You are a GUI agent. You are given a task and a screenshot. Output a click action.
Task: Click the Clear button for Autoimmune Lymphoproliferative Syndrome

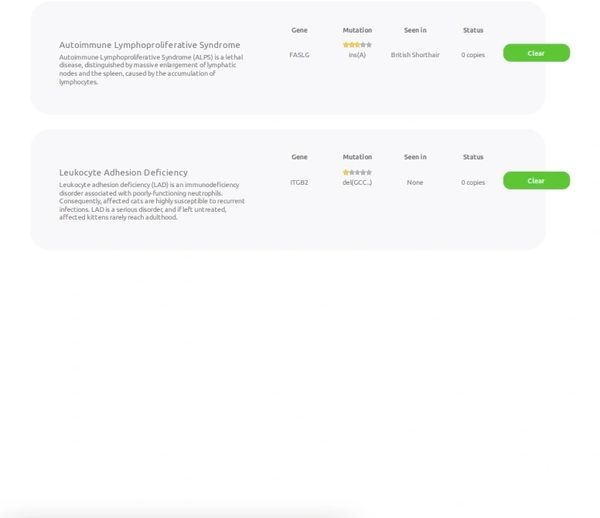(x=536, y=53)
